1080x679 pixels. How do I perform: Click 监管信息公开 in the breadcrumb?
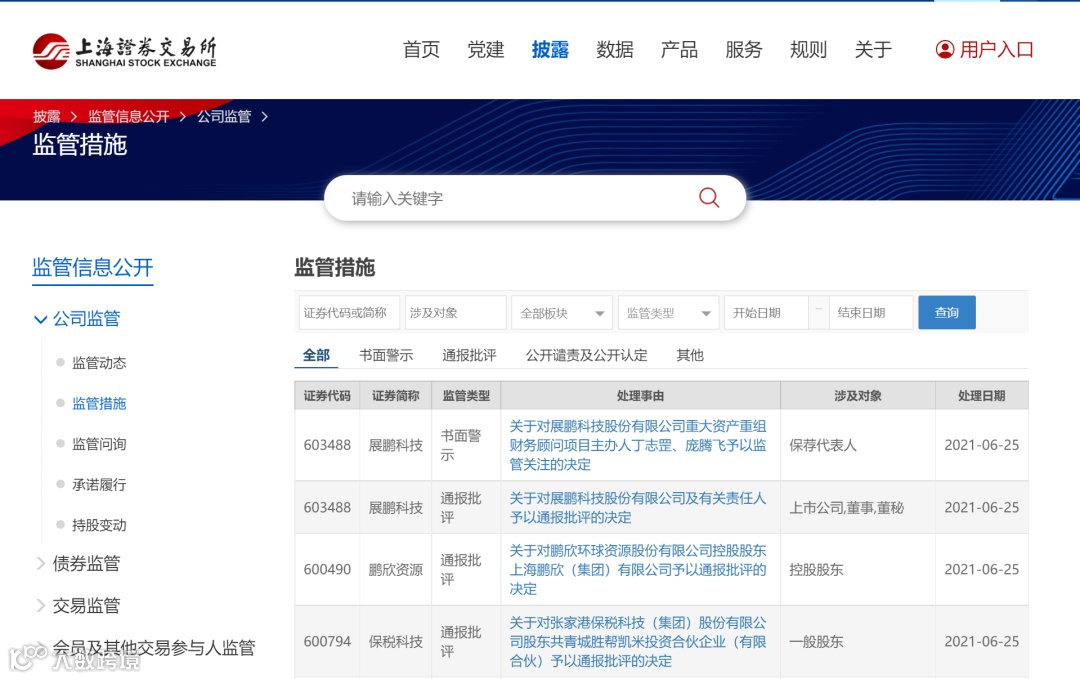point(129,116)
